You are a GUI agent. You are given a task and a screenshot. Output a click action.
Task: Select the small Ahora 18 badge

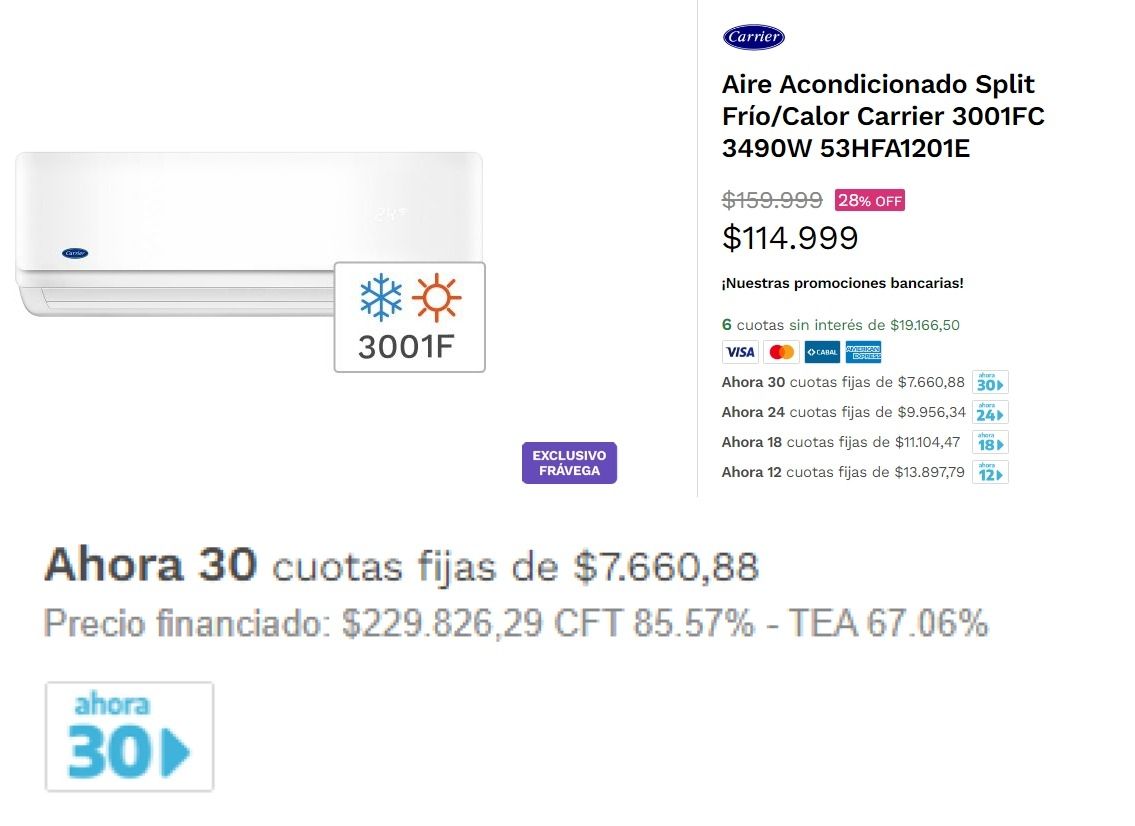990,442
